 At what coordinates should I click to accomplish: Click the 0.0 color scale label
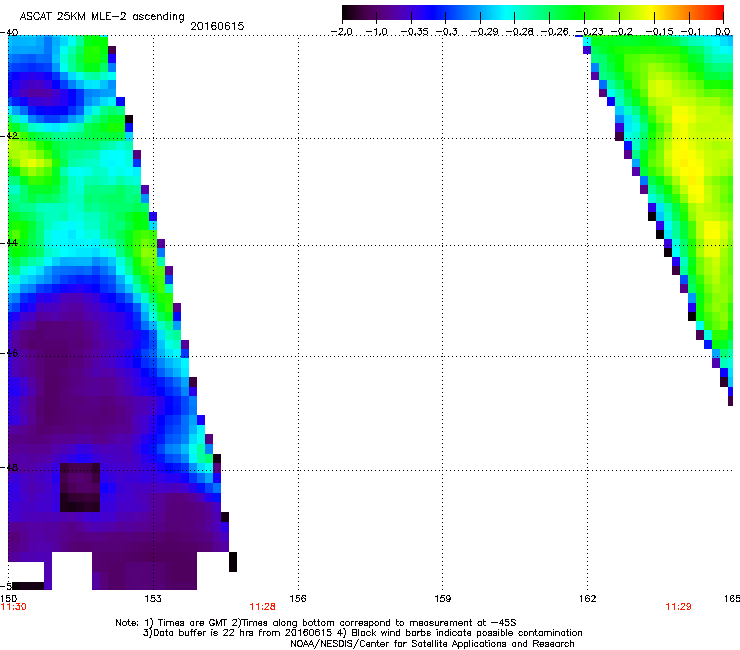tap(723, 32)
